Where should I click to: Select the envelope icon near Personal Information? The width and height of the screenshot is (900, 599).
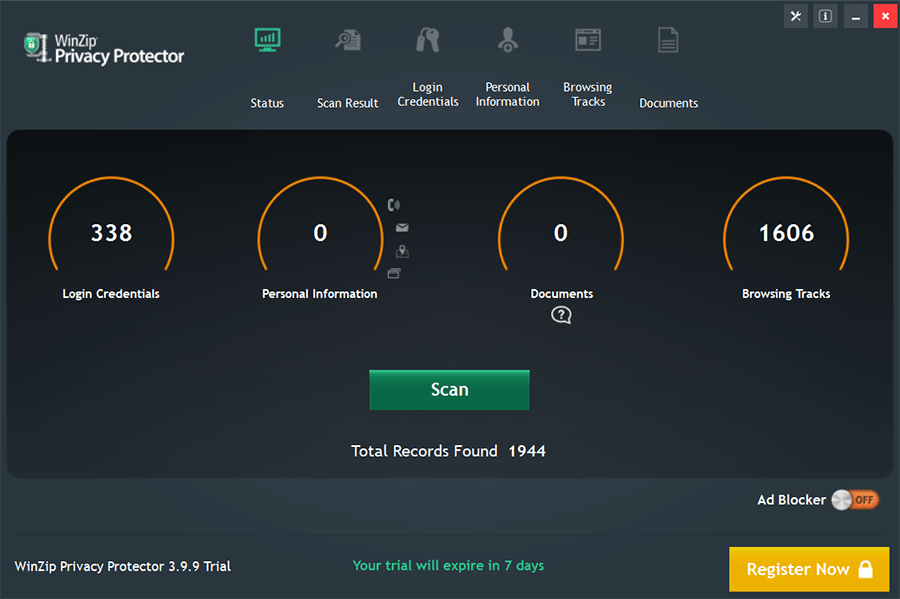[x=401, y=227]
